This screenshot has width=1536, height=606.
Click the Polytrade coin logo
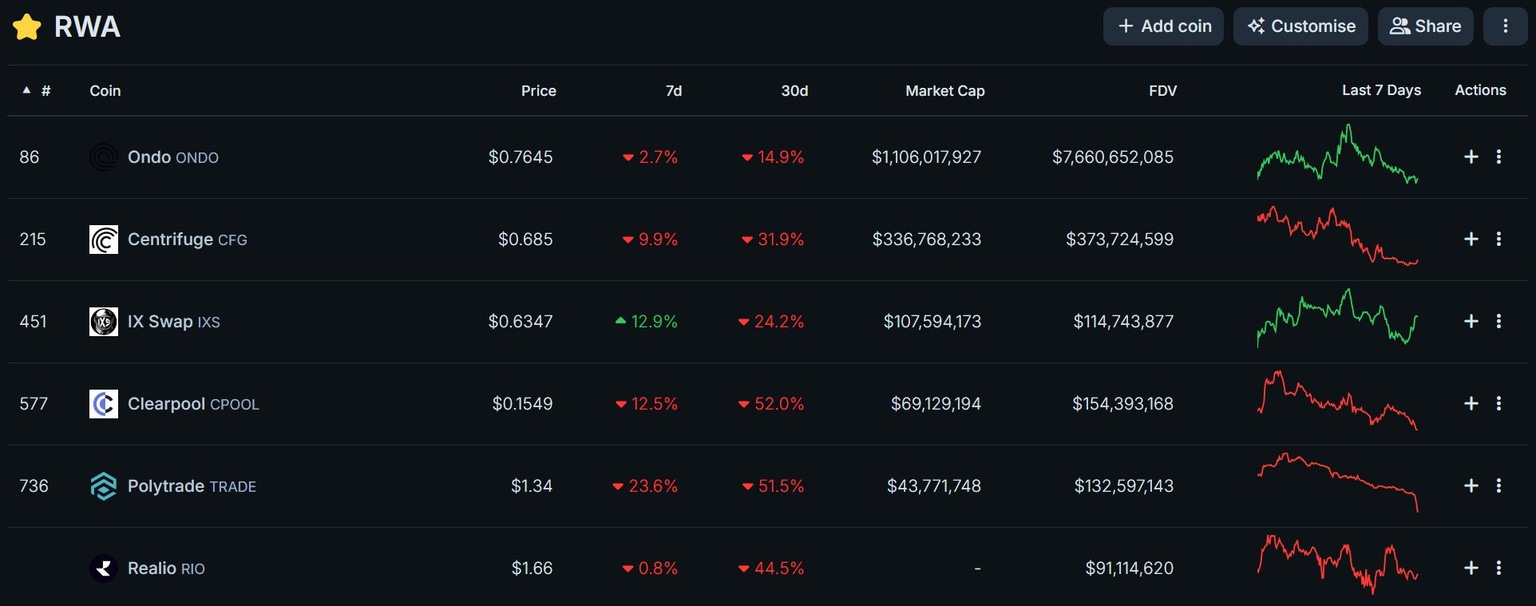point(103,486)
